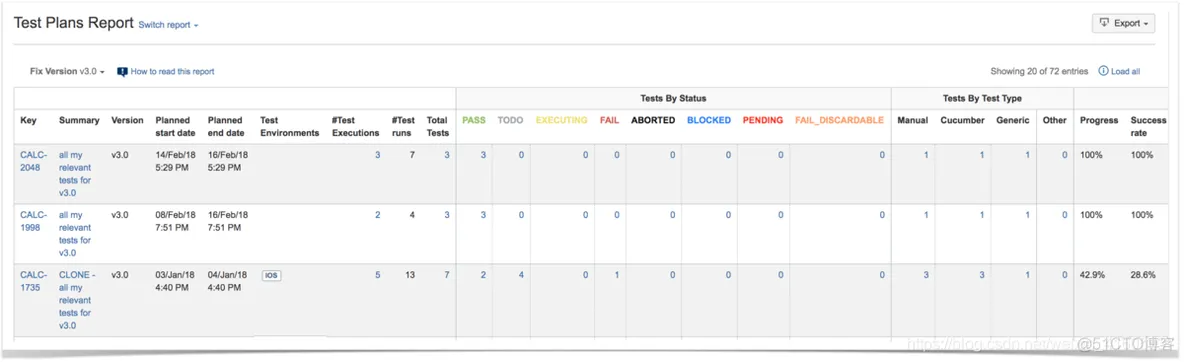Click the BLOCKED column header
The height and width of the screenshot is (362, 1184).
coord(709,120)
